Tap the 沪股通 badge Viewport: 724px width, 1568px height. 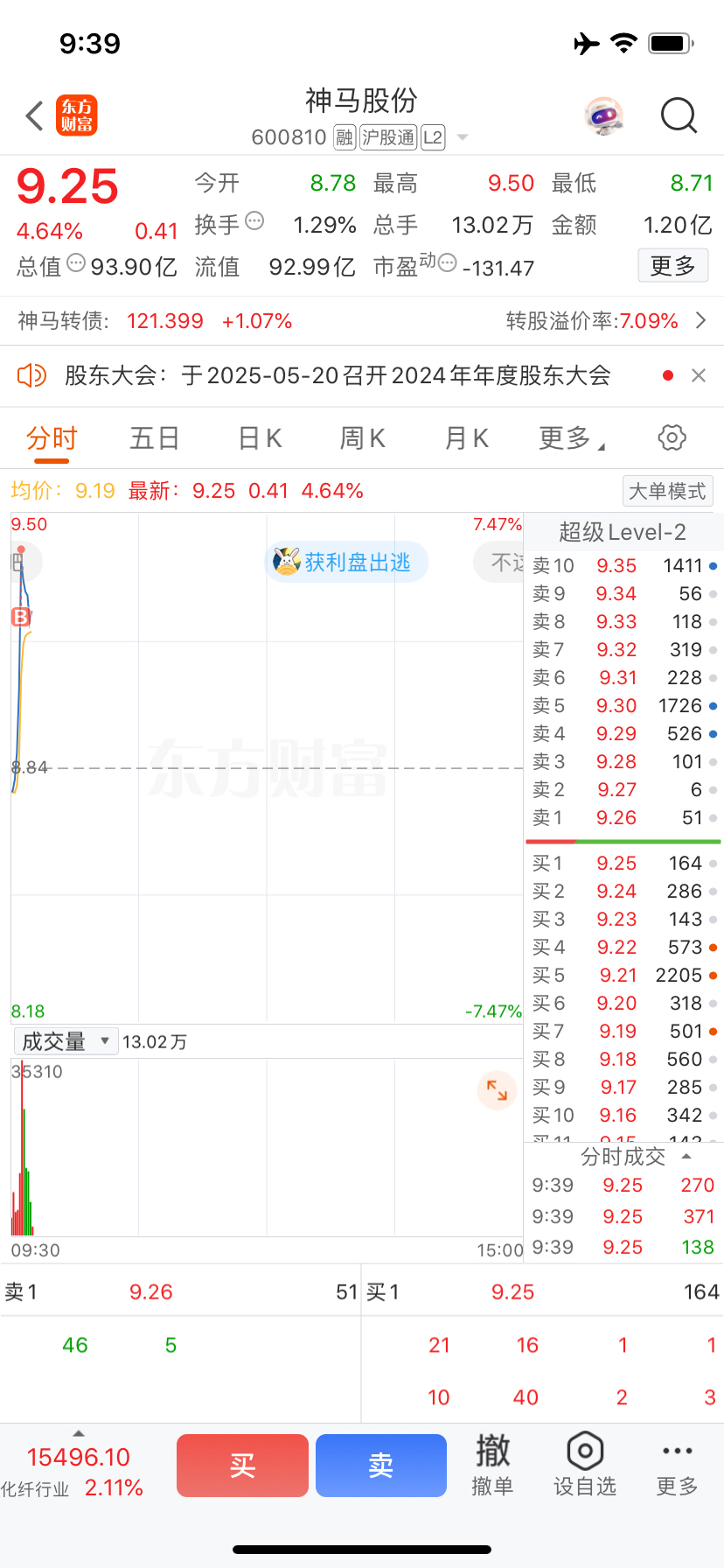[x=388, y=137]
